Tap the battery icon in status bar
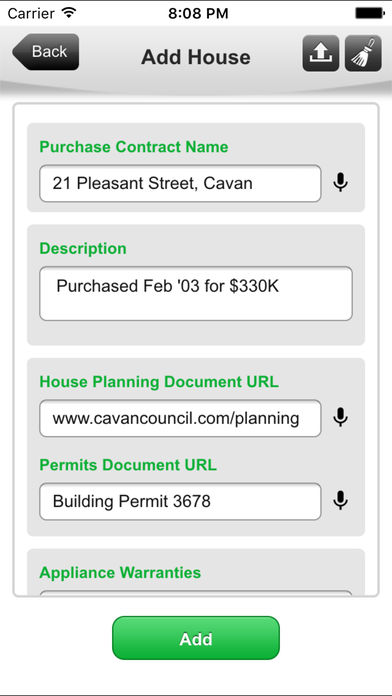 (x=369, y=13)
